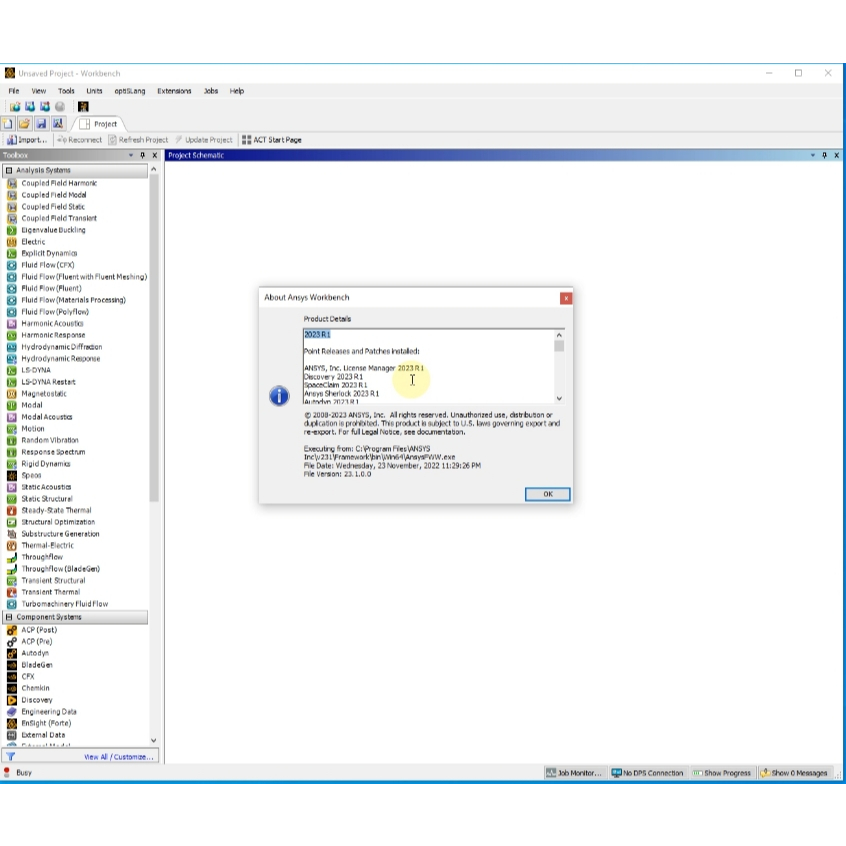Viewport: 846px width, 846px height.
Task: Select the Discovery component icon
Action: [12, 700]
